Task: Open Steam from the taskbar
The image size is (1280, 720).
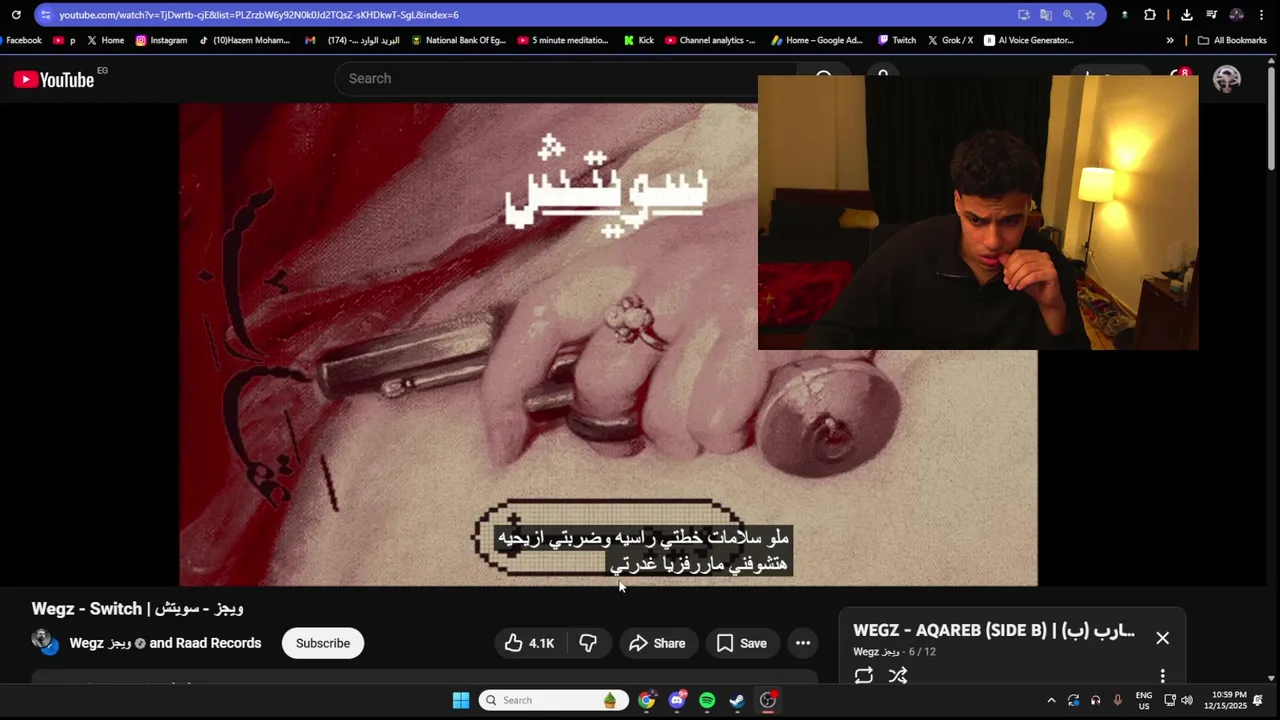Action: tap(737, 700)
